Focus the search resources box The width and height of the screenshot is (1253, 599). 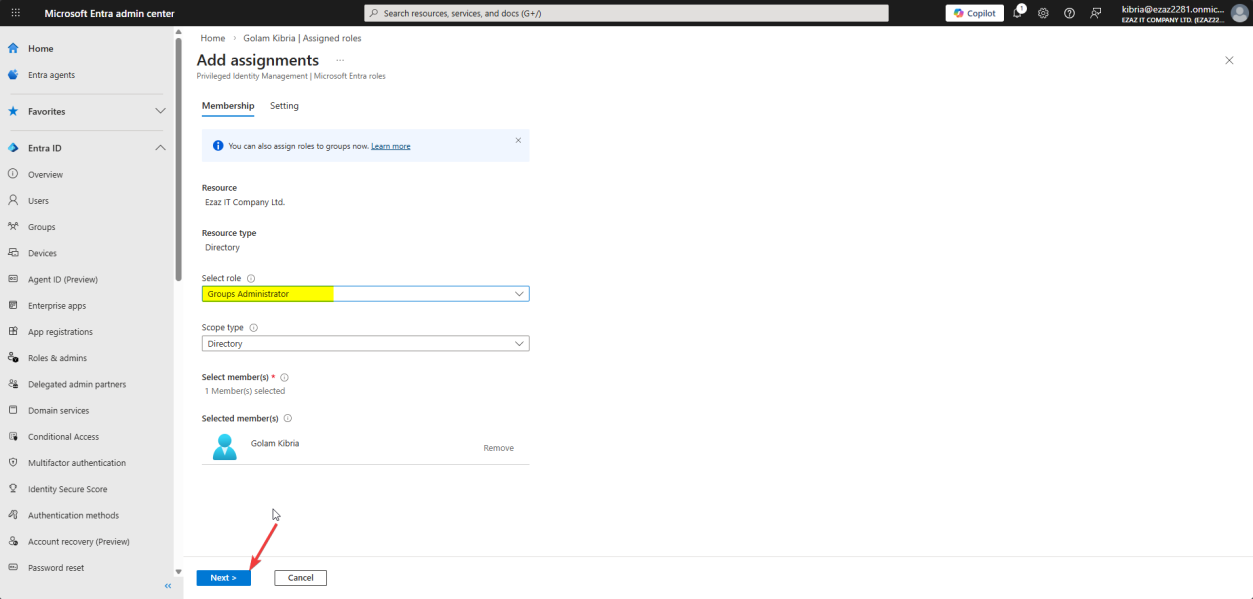(626, 13)
